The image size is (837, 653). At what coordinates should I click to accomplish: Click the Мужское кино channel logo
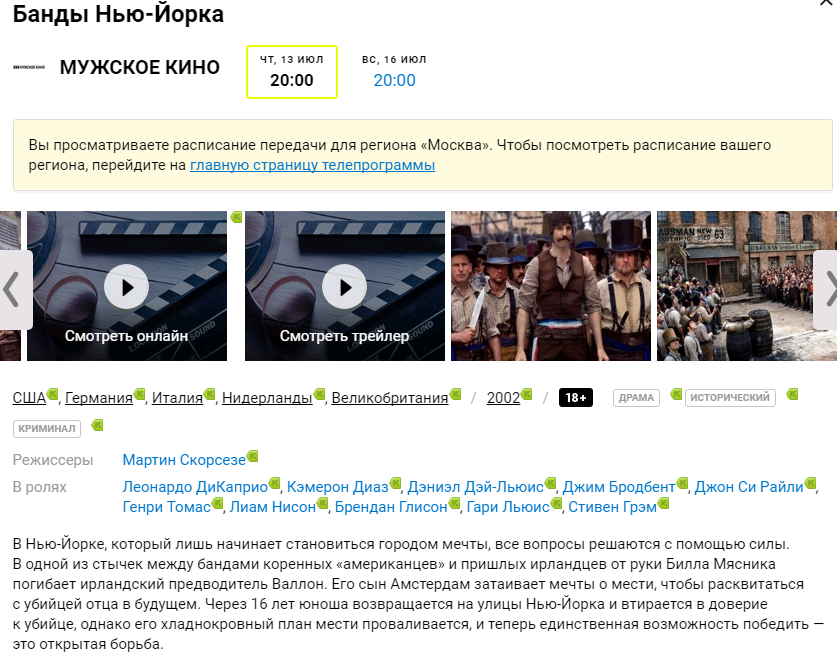(29, 67)
